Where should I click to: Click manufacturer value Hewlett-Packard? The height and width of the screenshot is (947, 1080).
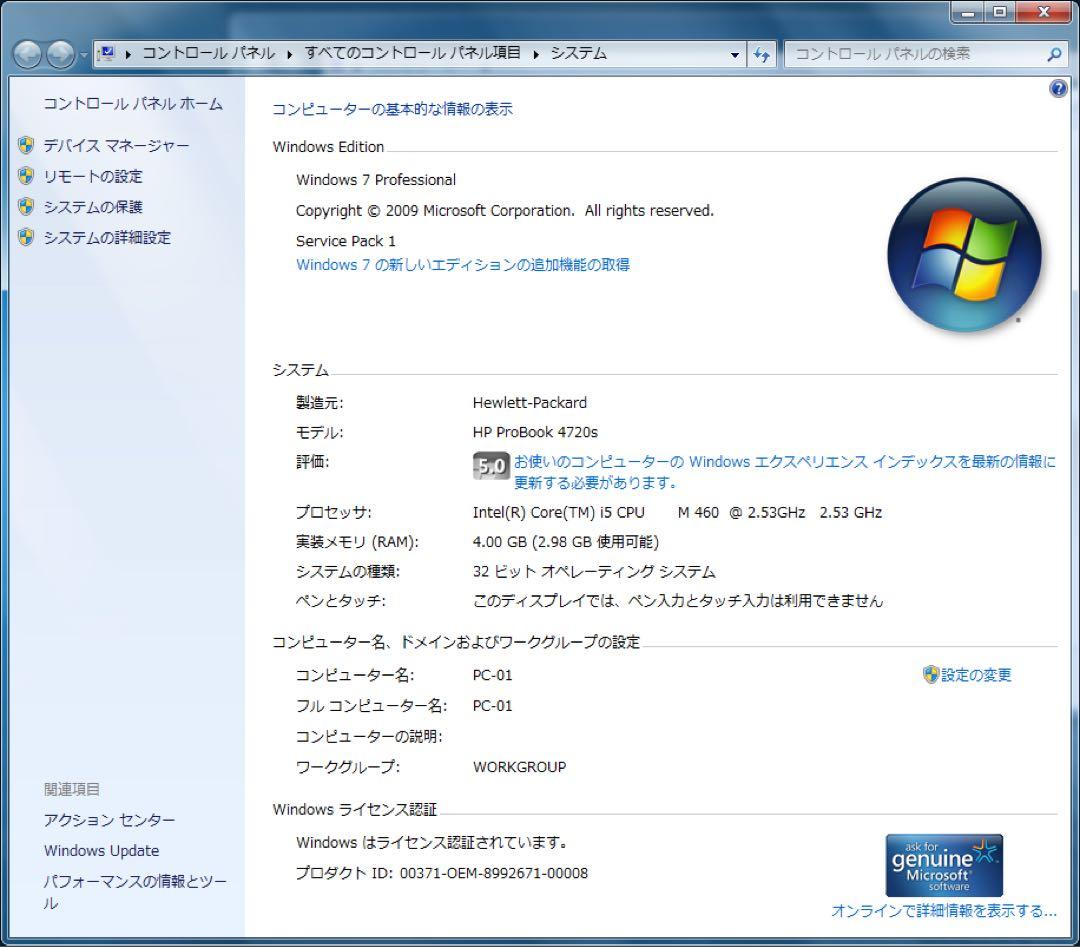(x=530, y=402)
